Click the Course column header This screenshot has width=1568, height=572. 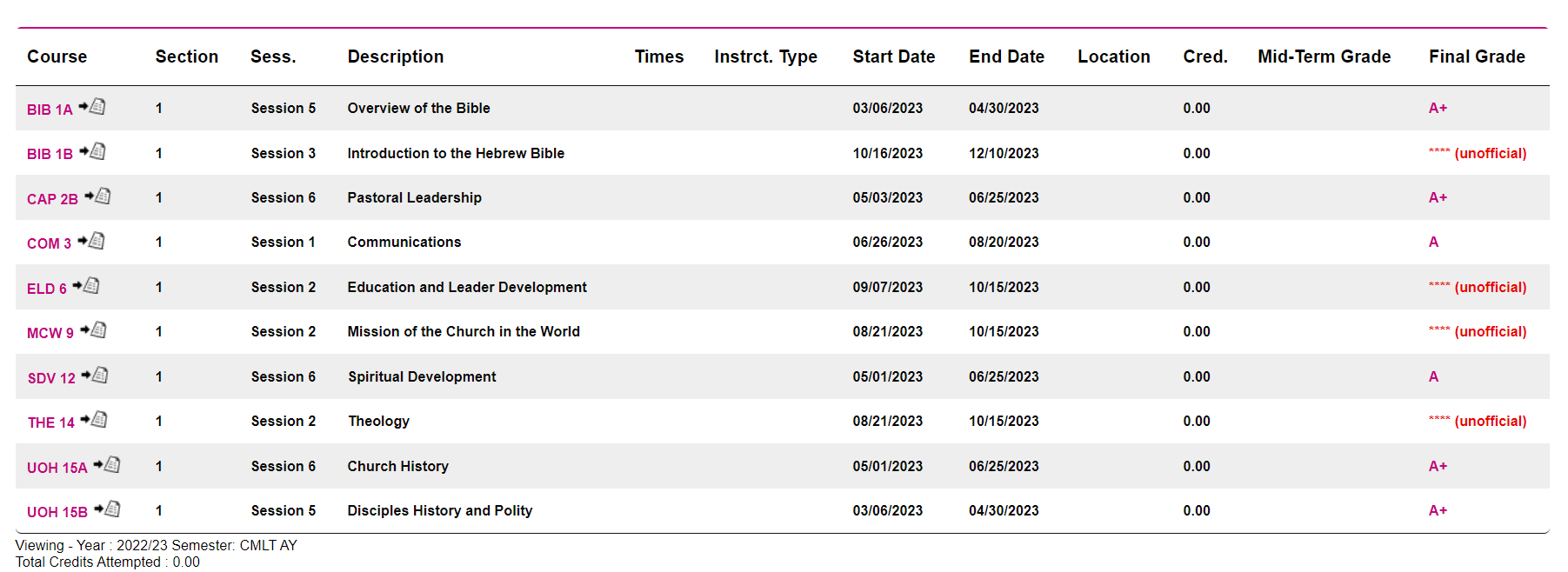(57, 57)
